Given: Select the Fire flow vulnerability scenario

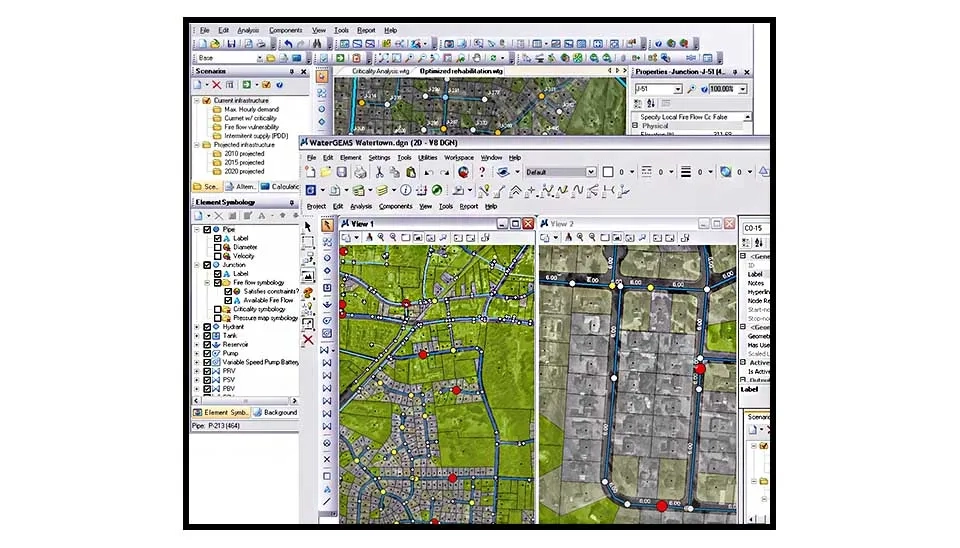Looking at the screenshot, I should (x=250, y=127).
